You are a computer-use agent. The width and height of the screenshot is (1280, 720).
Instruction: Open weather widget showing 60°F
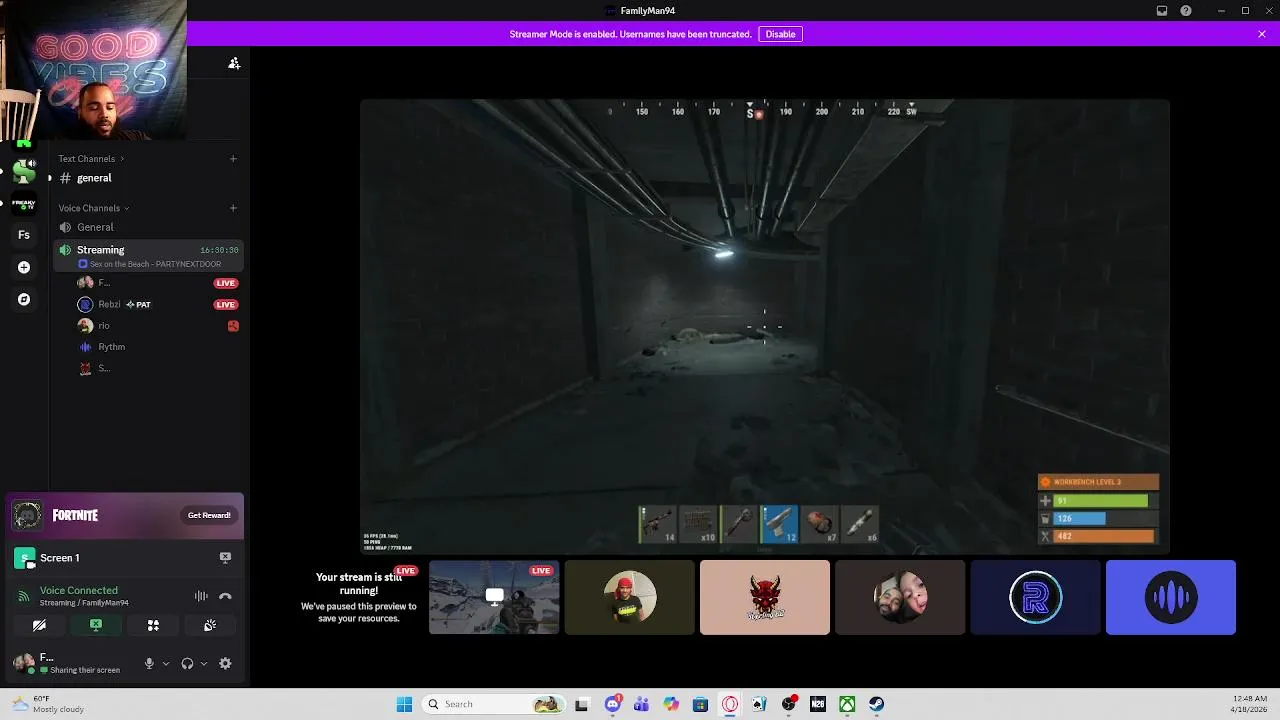(x=48, y=704)
